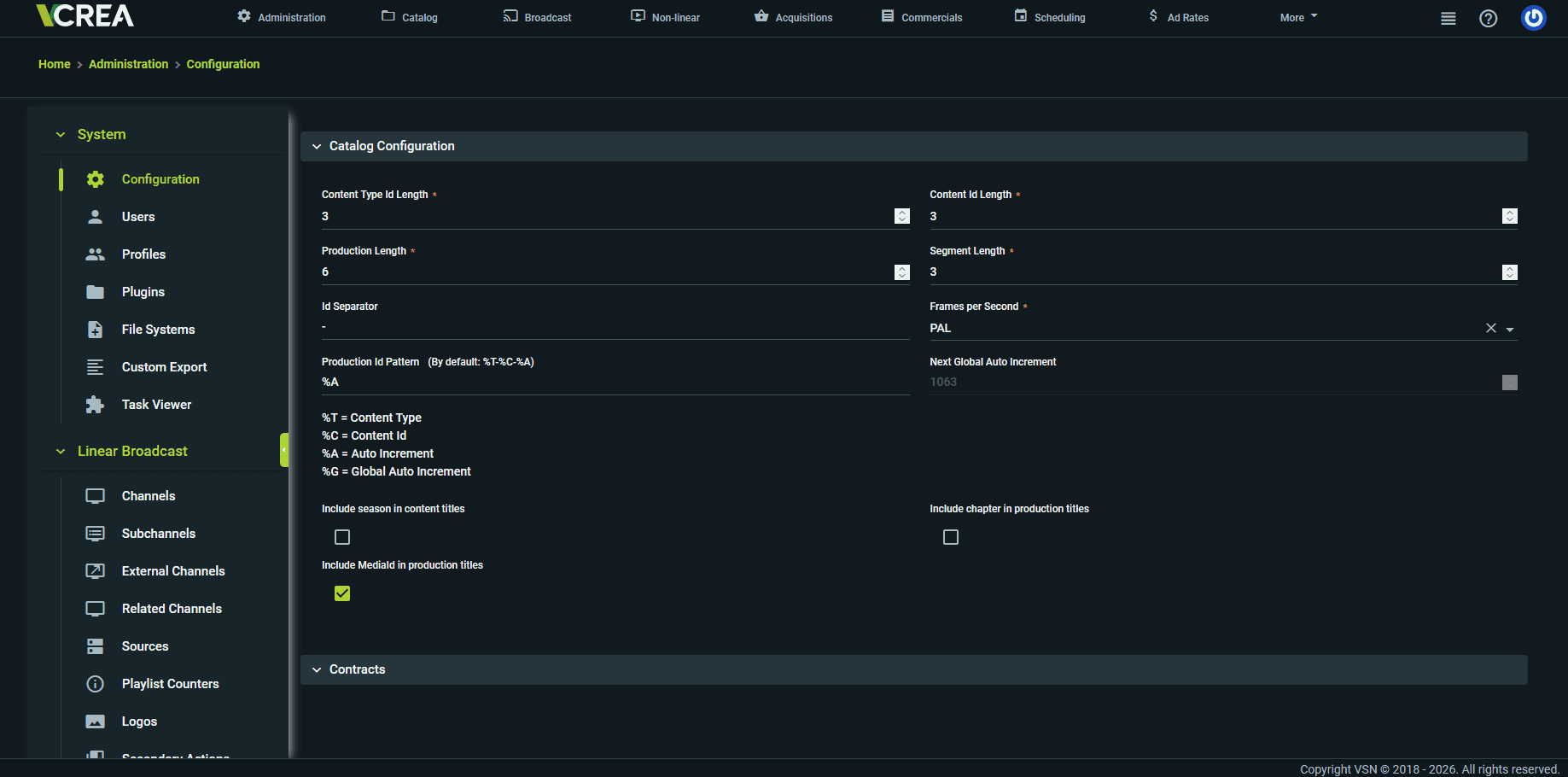
Task: Click the Ad Rates dollar icon
Action: [1153, 16]
